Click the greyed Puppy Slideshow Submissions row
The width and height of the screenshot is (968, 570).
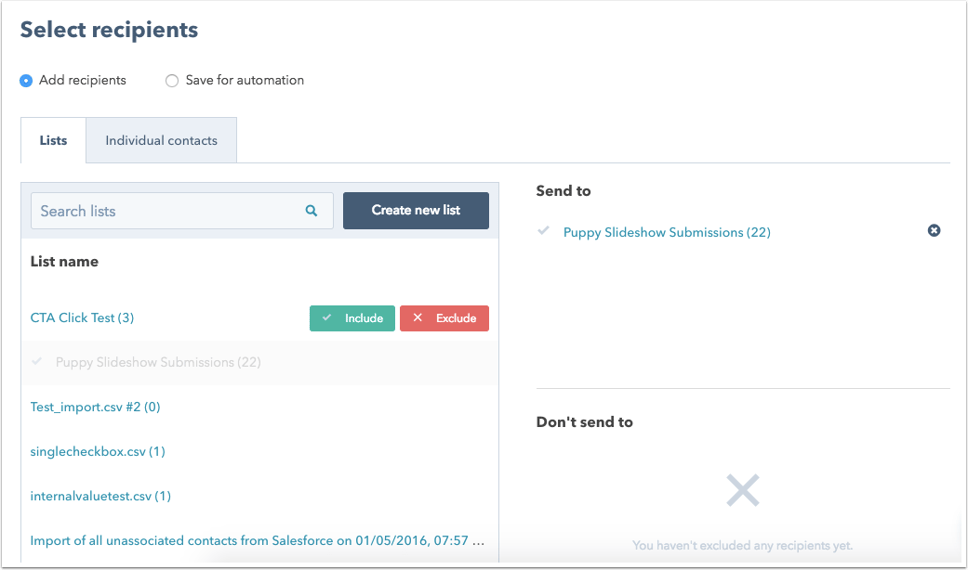point(260,363)
